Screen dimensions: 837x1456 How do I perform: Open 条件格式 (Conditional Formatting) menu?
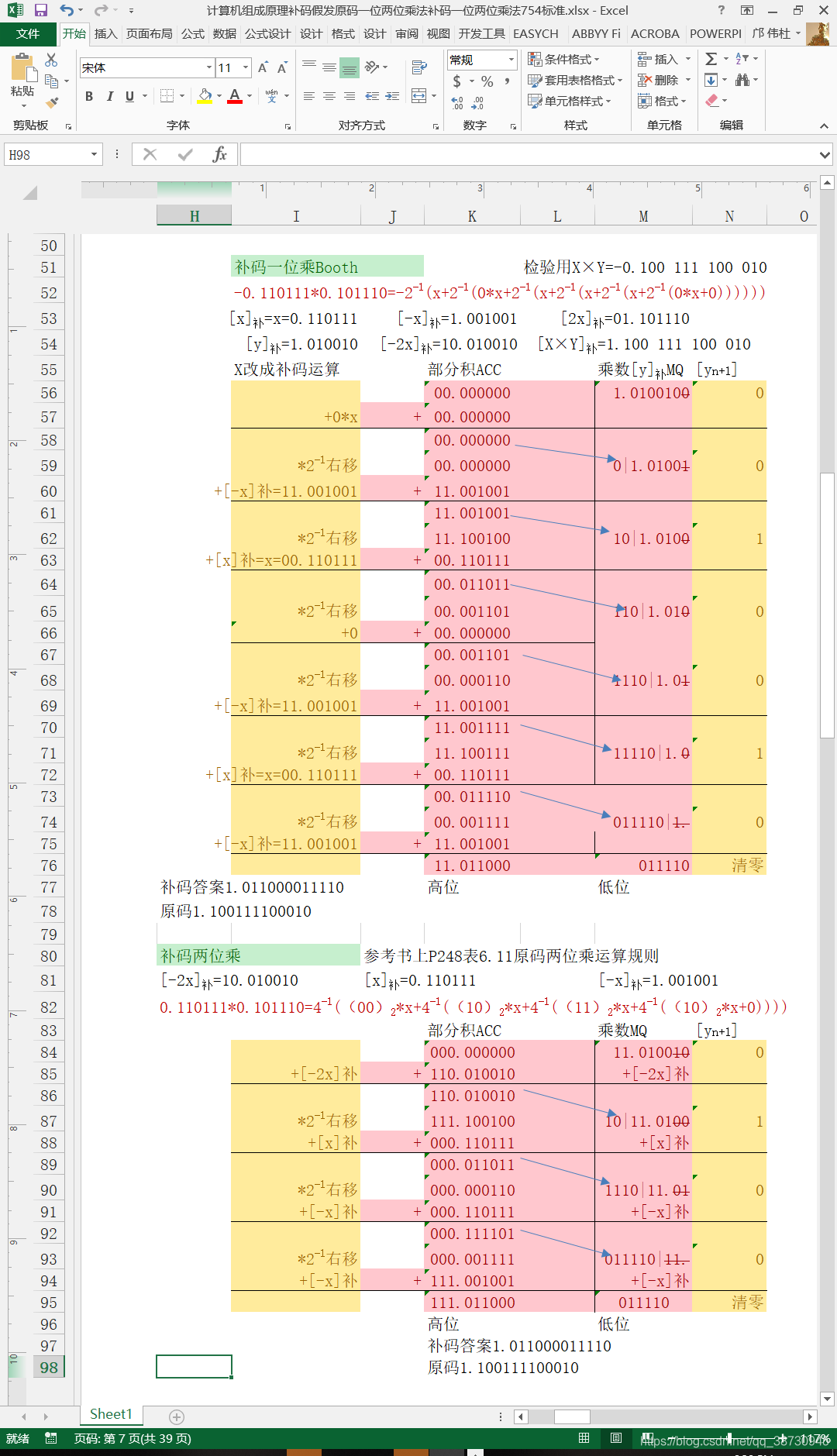click(564, 60)
